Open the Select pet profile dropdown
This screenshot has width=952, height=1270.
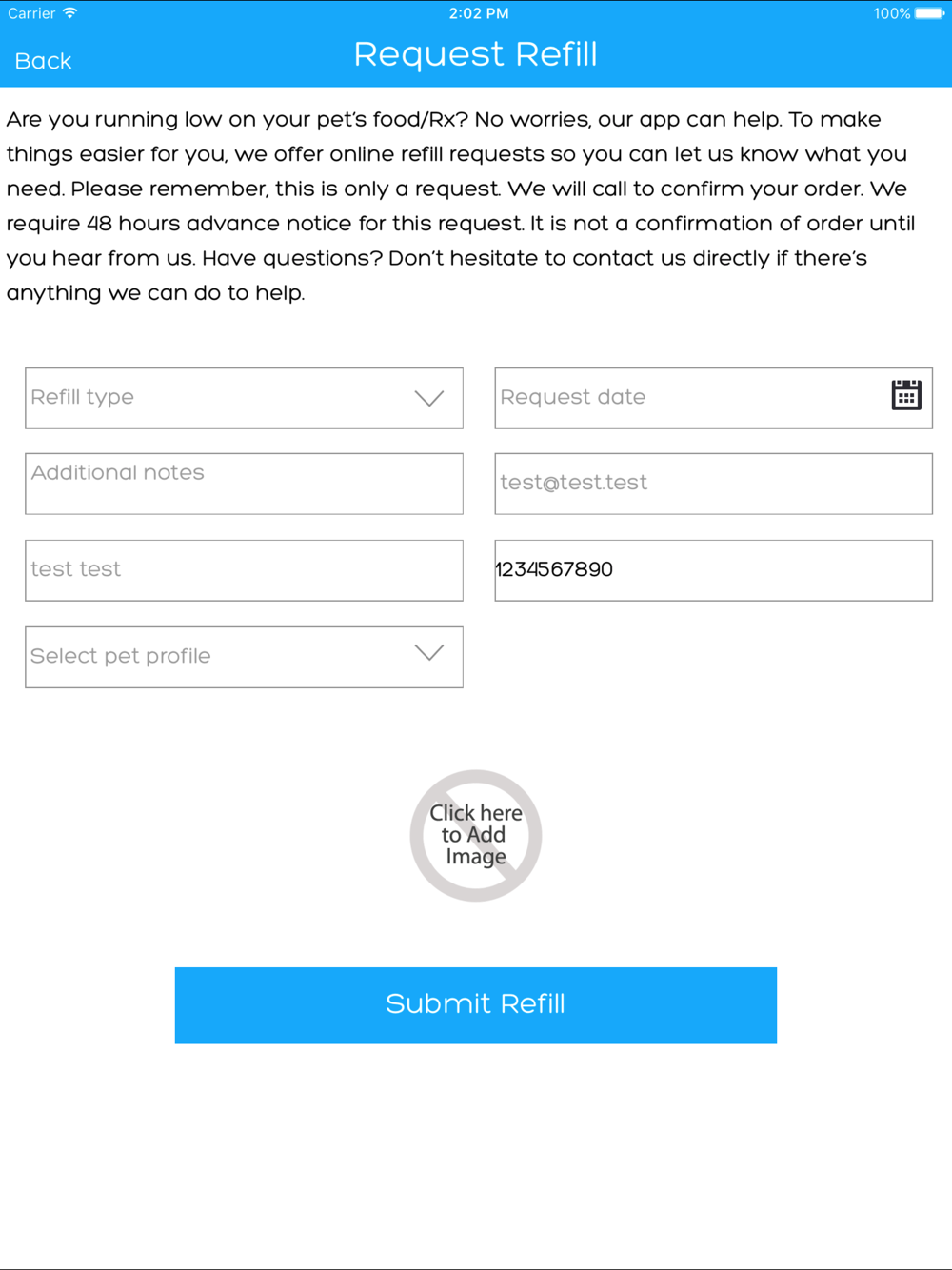244,657
